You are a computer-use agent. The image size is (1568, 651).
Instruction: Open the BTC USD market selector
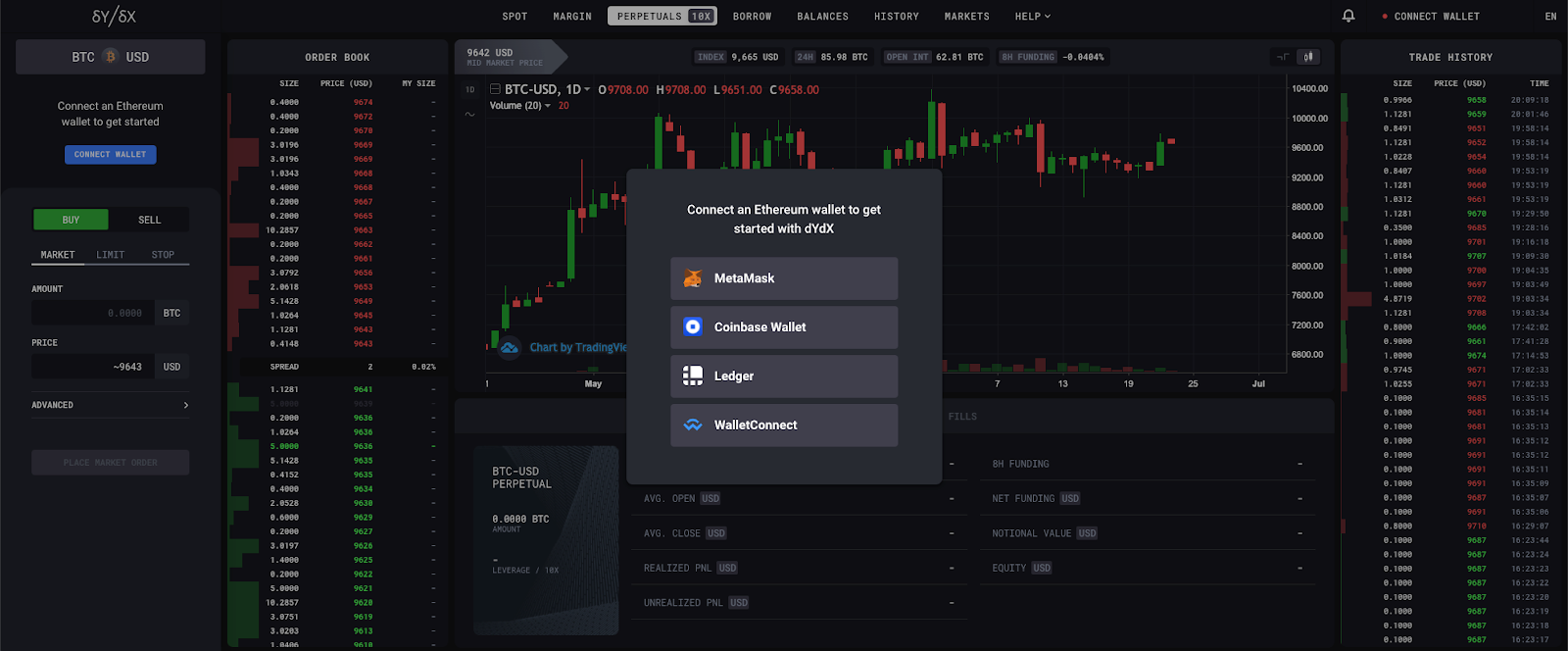pos(110,57)
